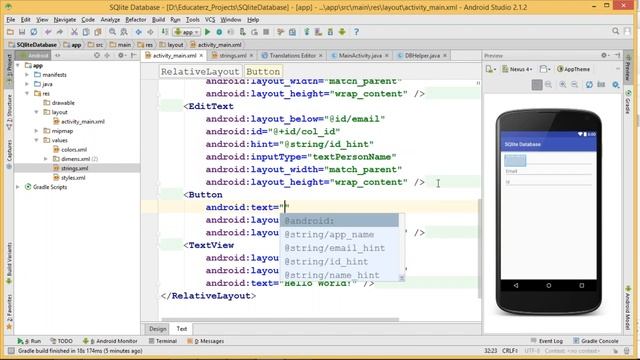Click the Redo arrow in toolbar

[60, 32]
